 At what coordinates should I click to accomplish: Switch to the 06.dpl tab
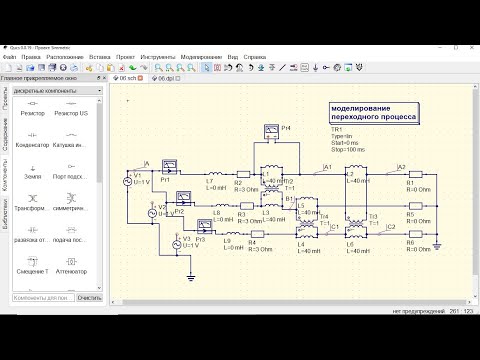pyautogui.click(x=166, y=78)
